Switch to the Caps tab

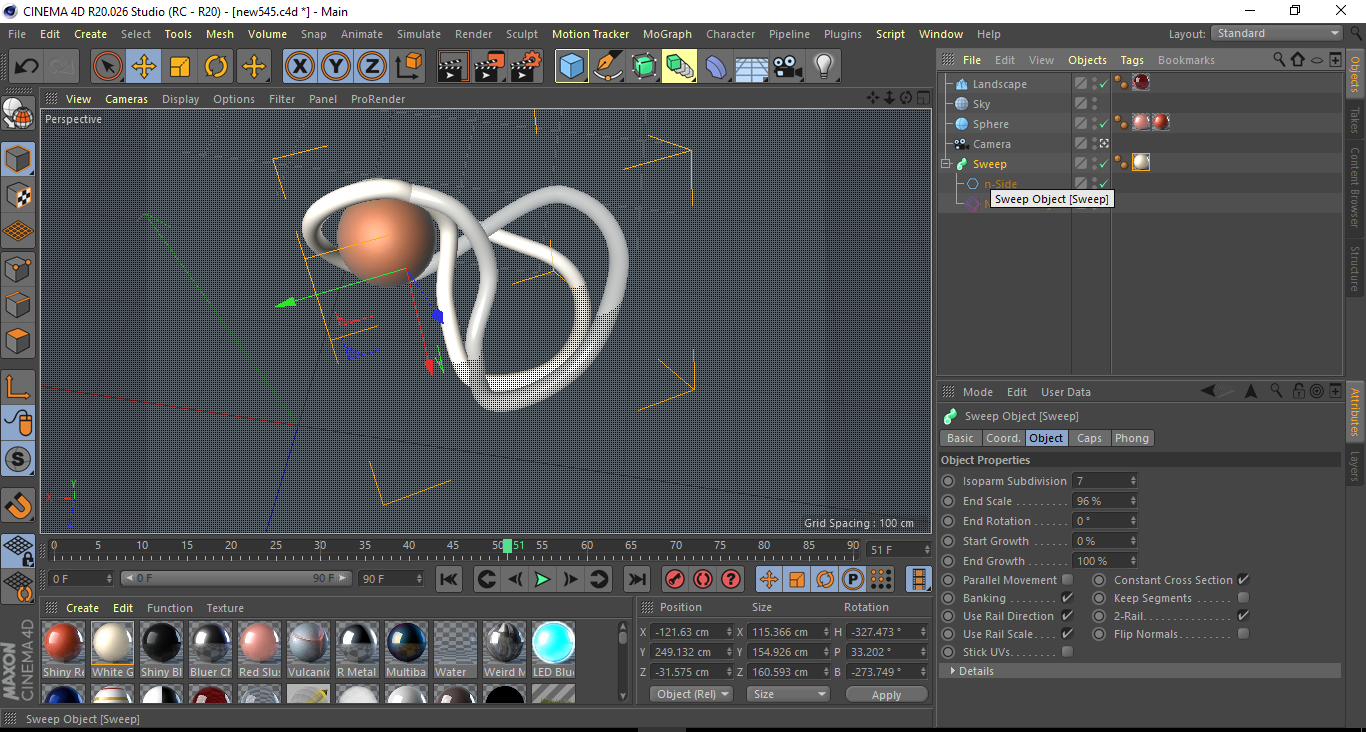pos(1089,438)
